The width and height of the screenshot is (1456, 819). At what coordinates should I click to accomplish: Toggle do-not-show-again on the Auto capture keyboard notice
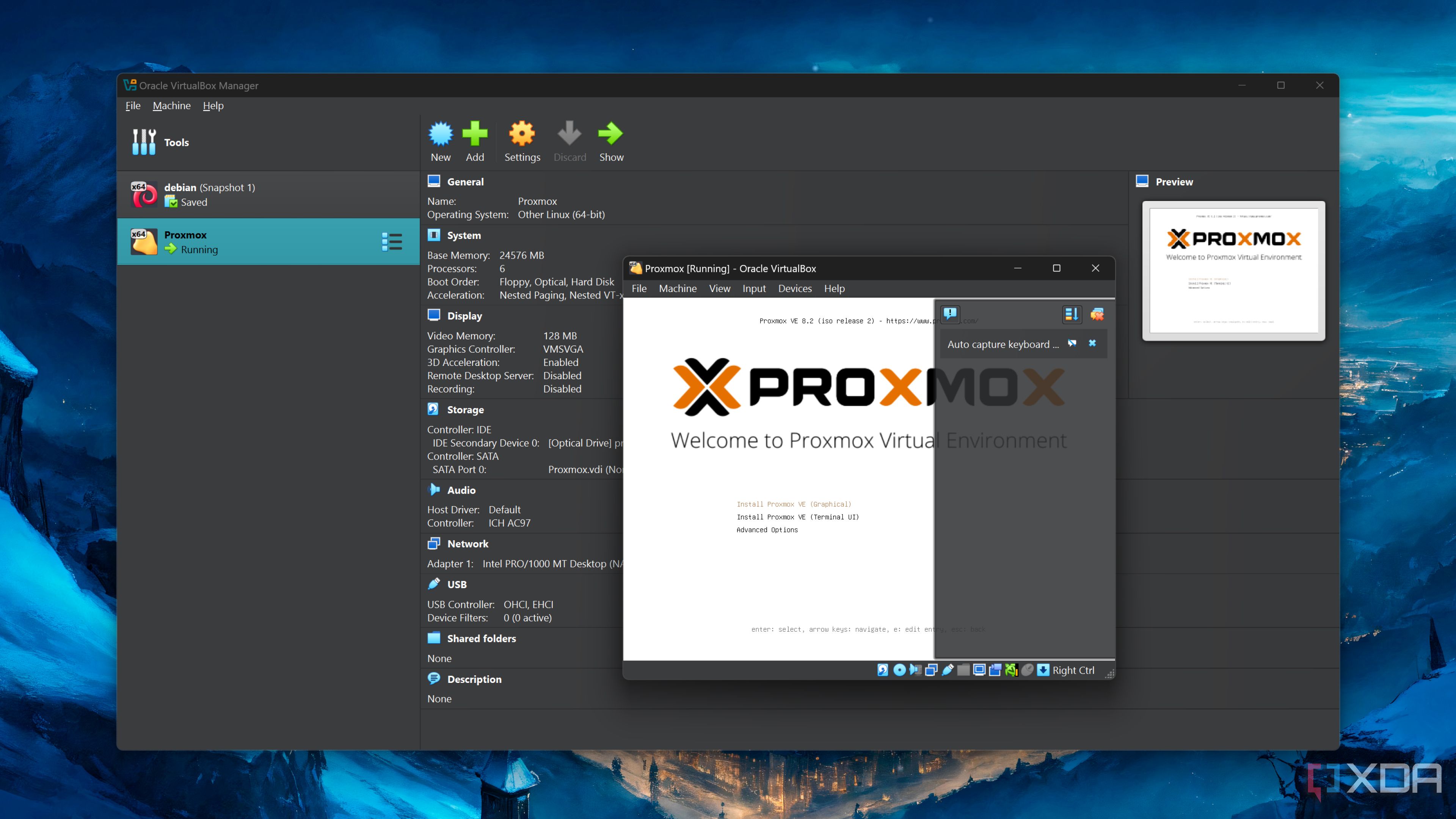click(1072, 344)
